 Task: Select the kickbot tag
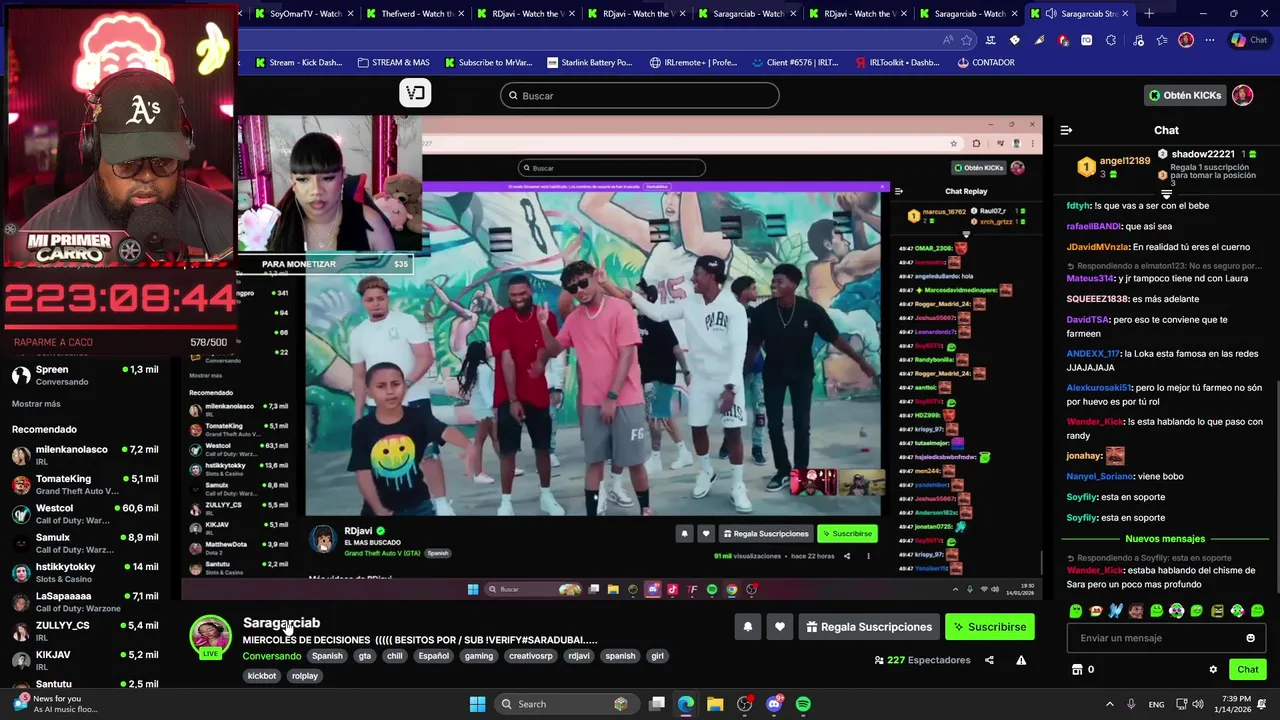pos(262,676)
